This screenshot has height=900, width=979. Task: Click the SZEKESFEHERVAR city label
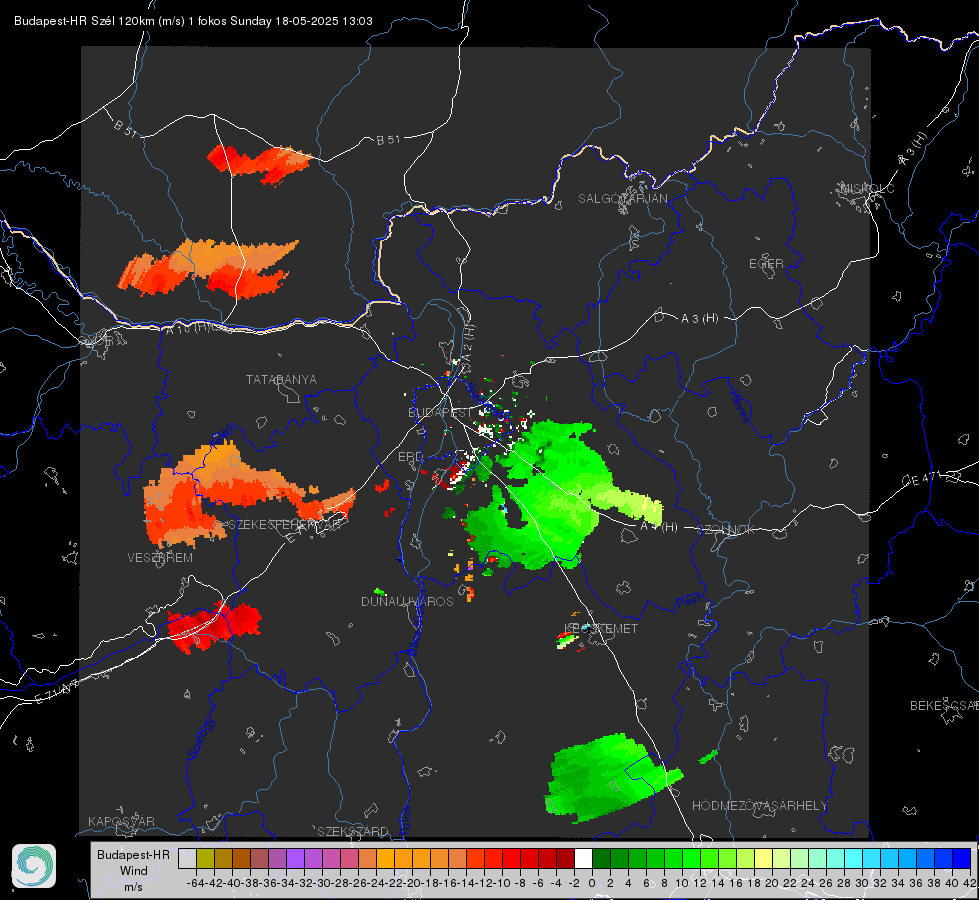click(x=283, y=525)
